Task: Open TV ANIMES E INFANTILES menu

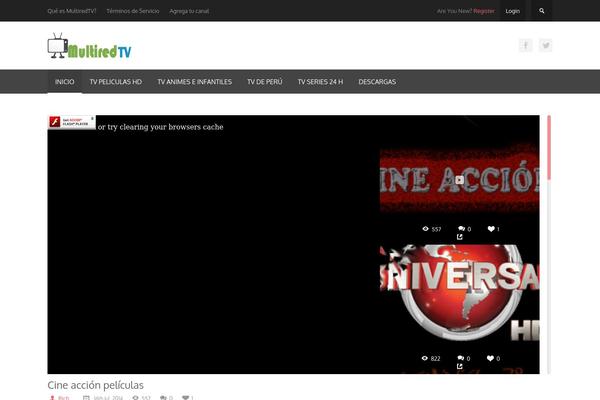Action: click(x=194, y=82)
